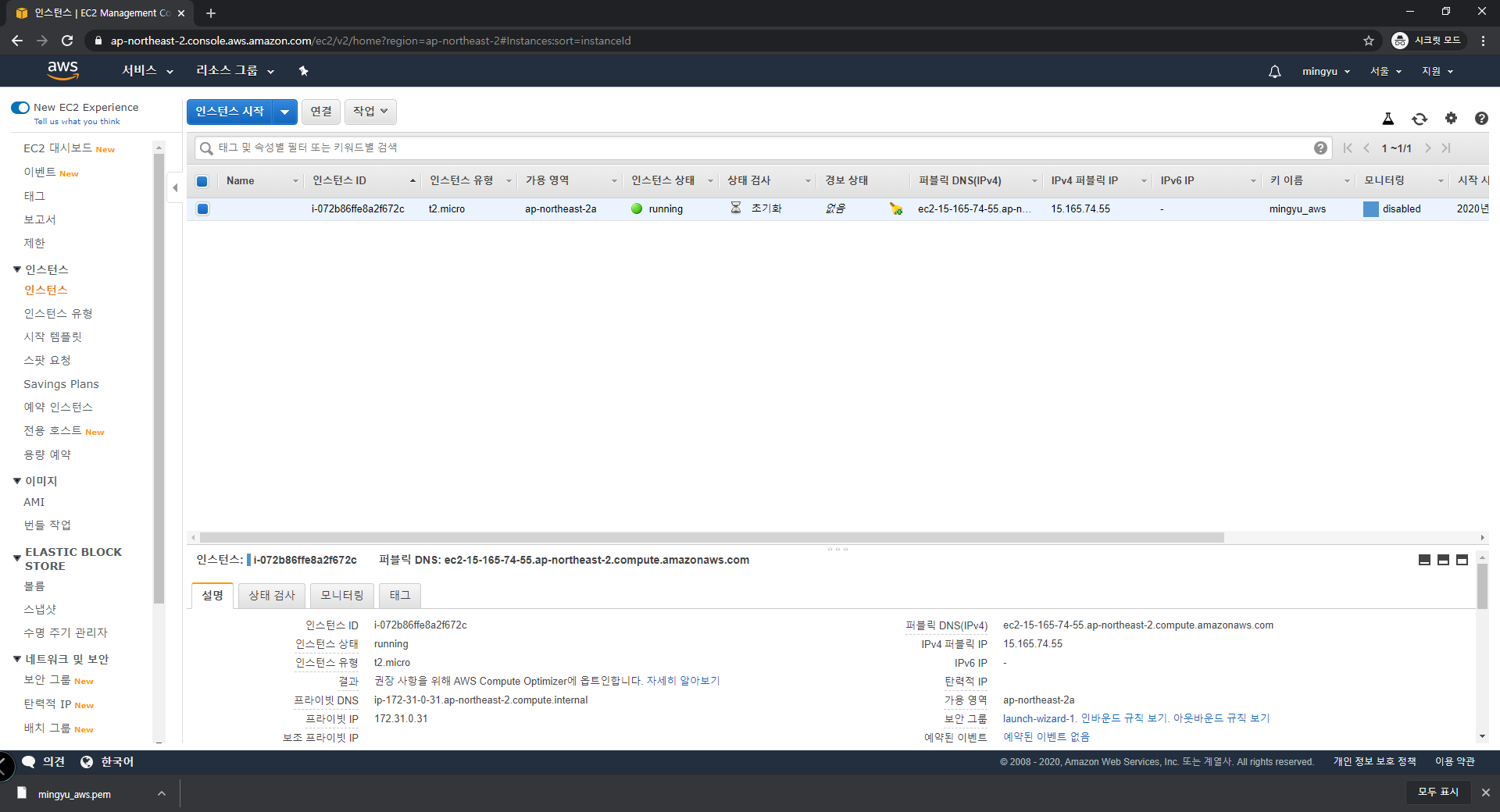Go to next page of results
Image resolution: width=1500 pixels, height=812 pixels.
click(1427, 148)
